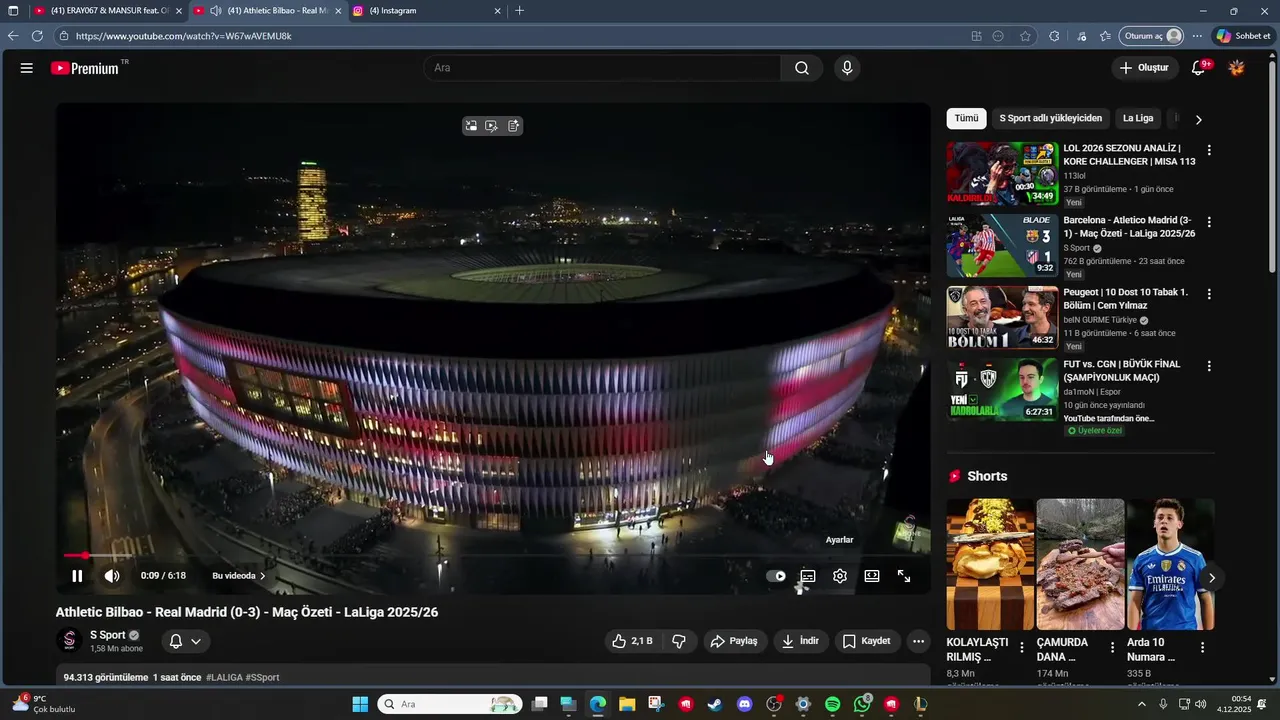Open options for Barcelona - Atletico Madrid video
Image resolution: width=1280 pixels, height=720 pixels.
[x=1209, y=222]
